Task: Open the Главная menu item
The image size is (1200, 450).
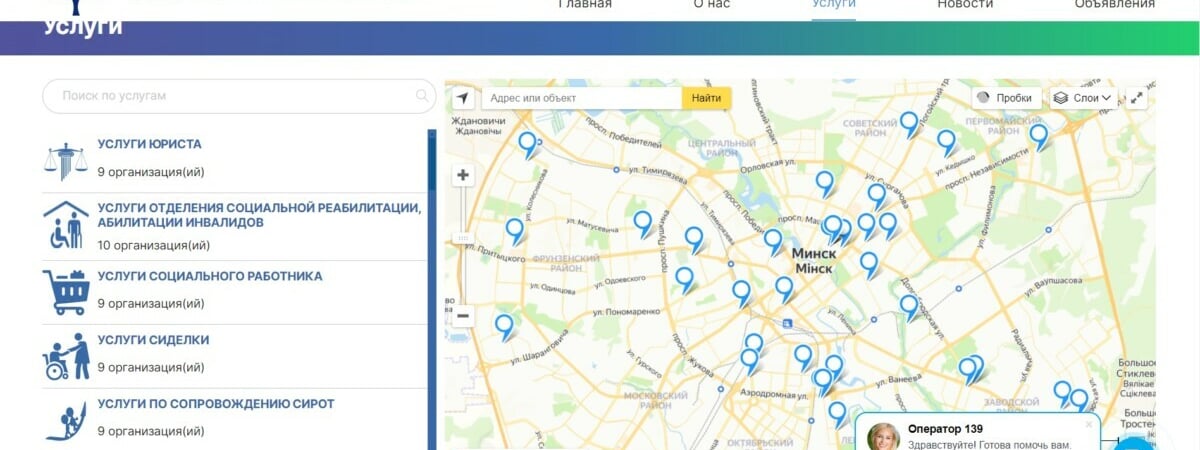Action: (584, 5)
